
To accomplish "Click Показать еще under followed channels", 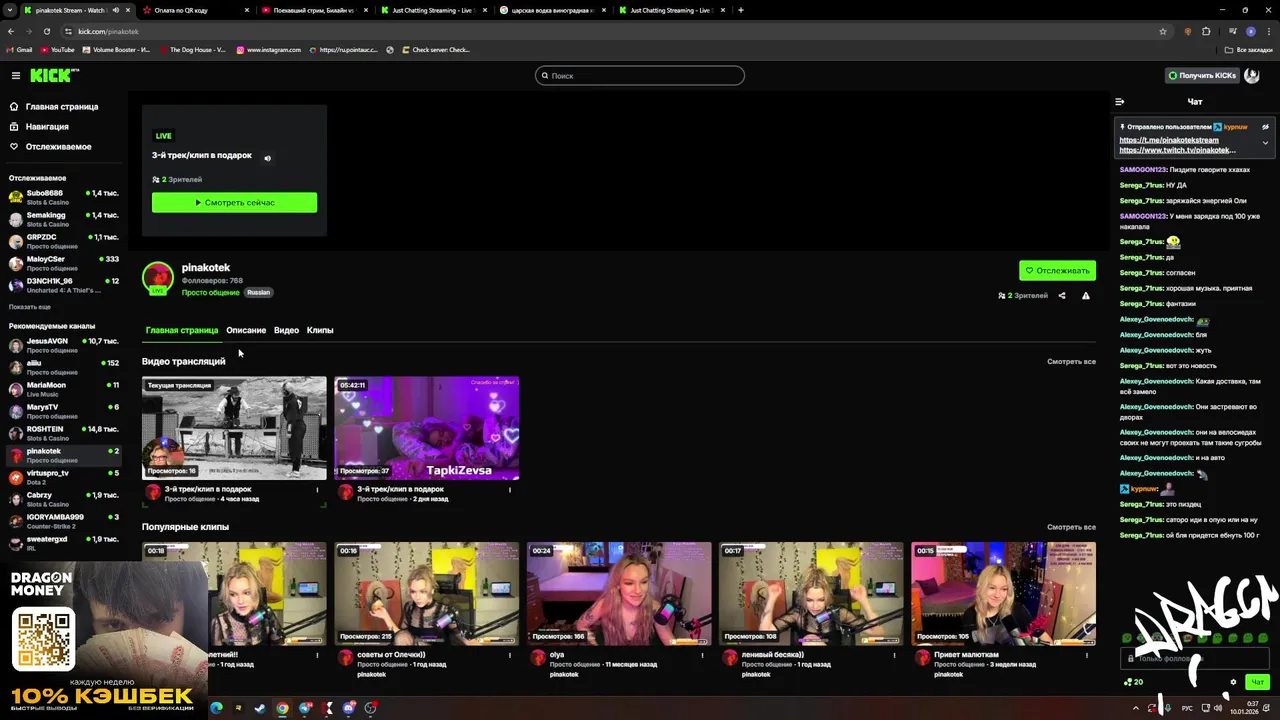I will click(29, 307).
